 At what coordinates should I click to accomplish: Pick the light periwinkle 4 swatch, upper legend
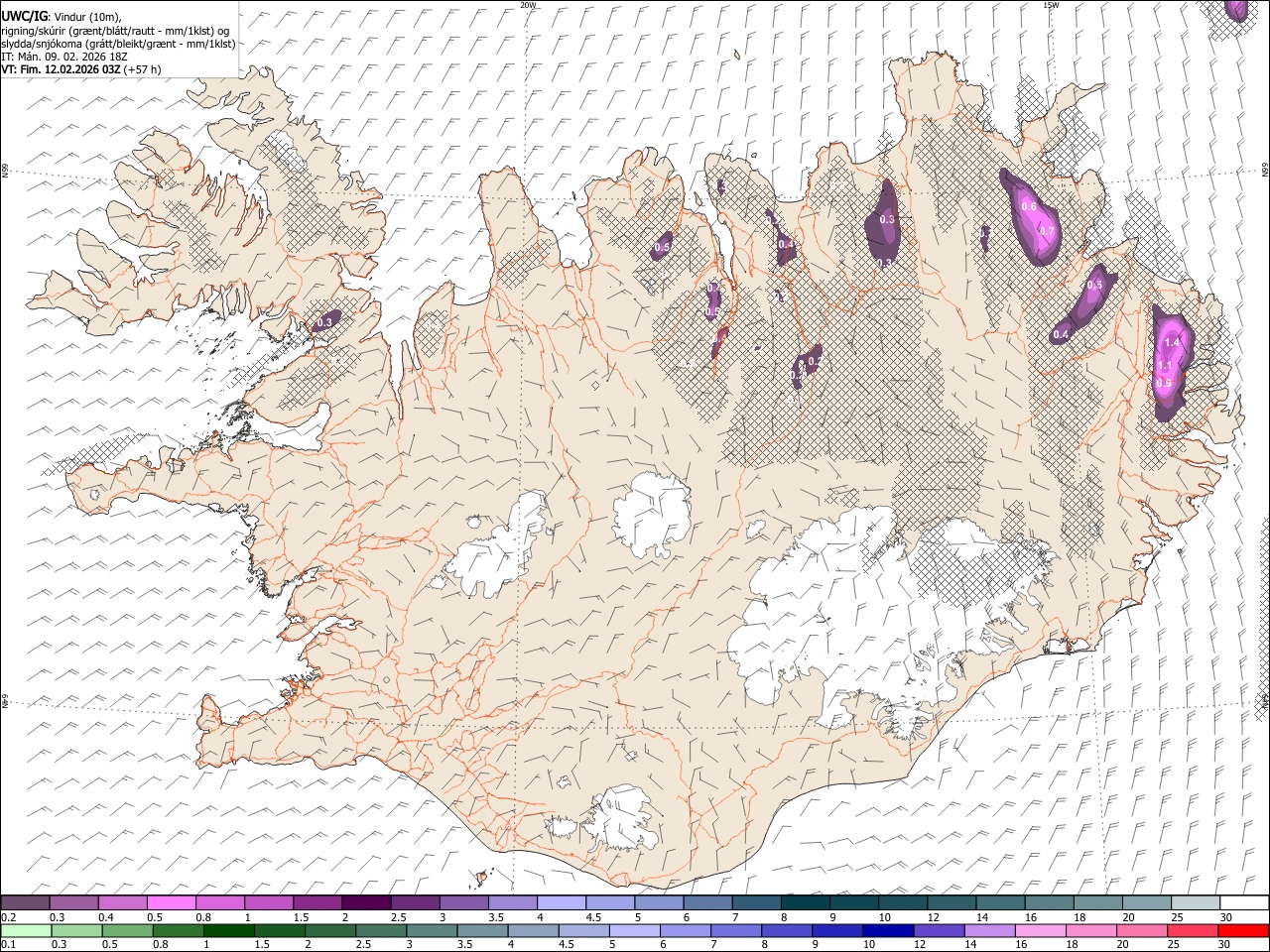561,903
